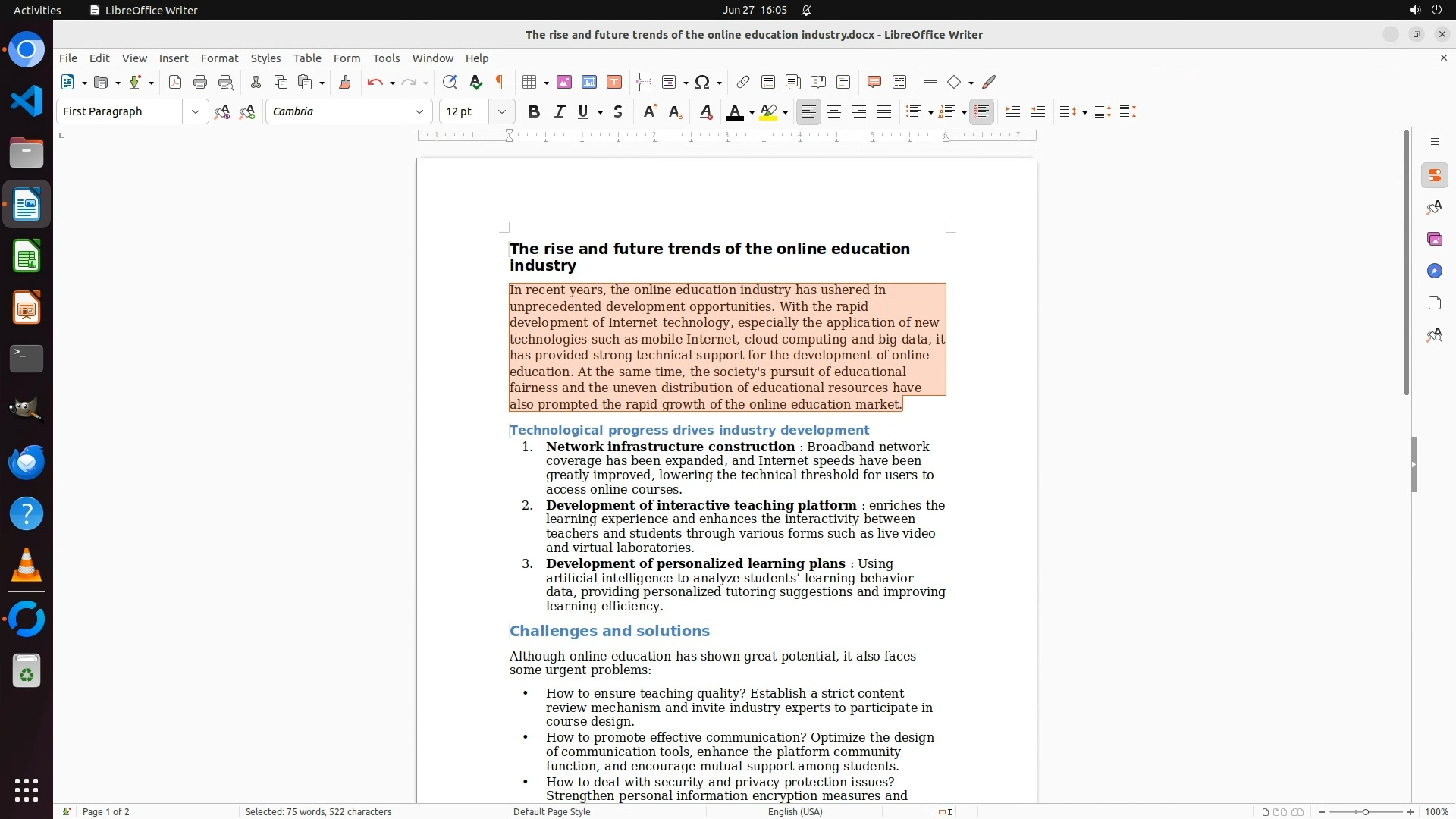1456x819 pixels.
Task: Click the Export as PDF icon
Action: [175, 82]
